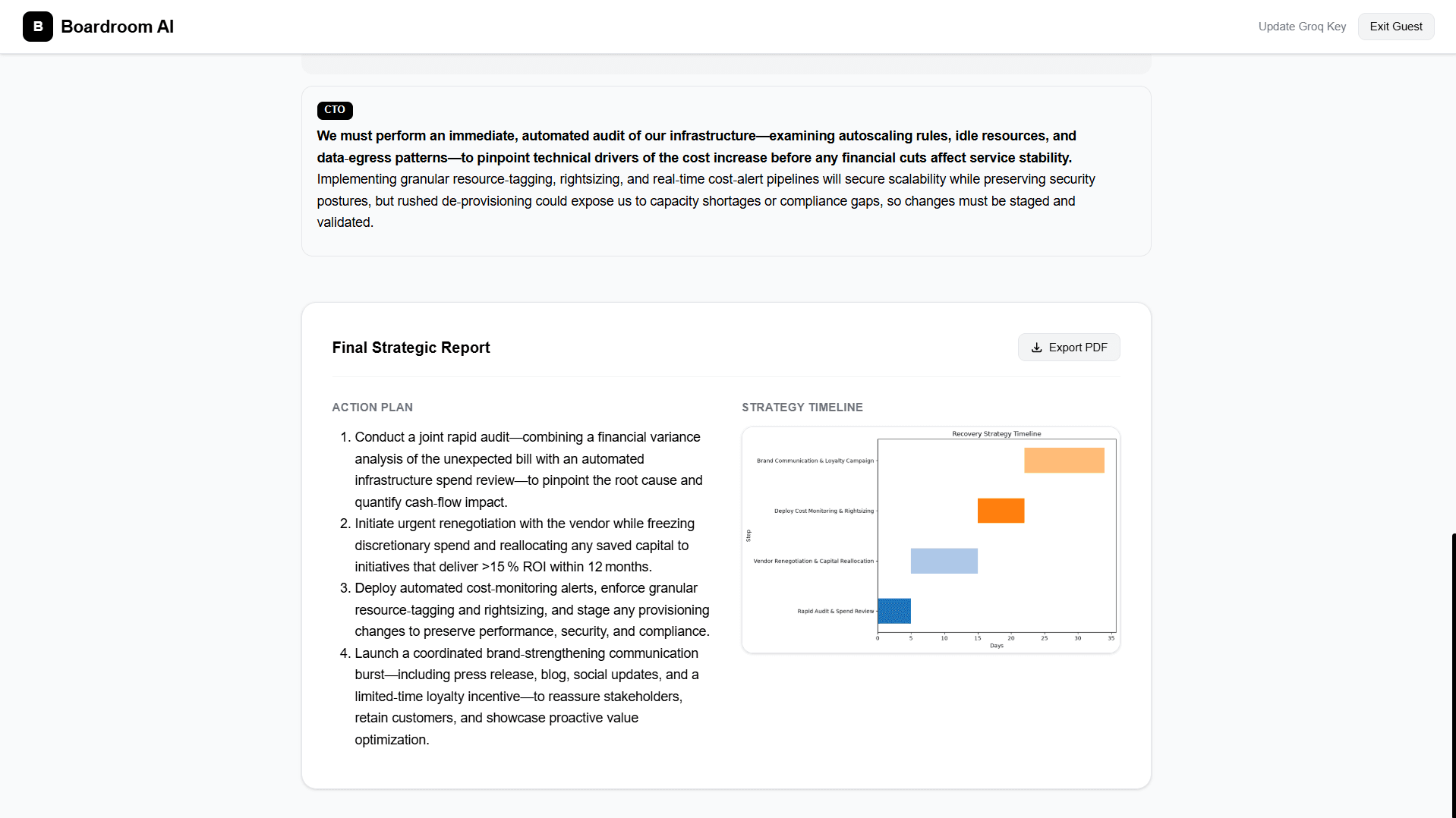Click the Boardroom AI logo icon
This screenshot has width=1456, height=818.
click(38, 27)
